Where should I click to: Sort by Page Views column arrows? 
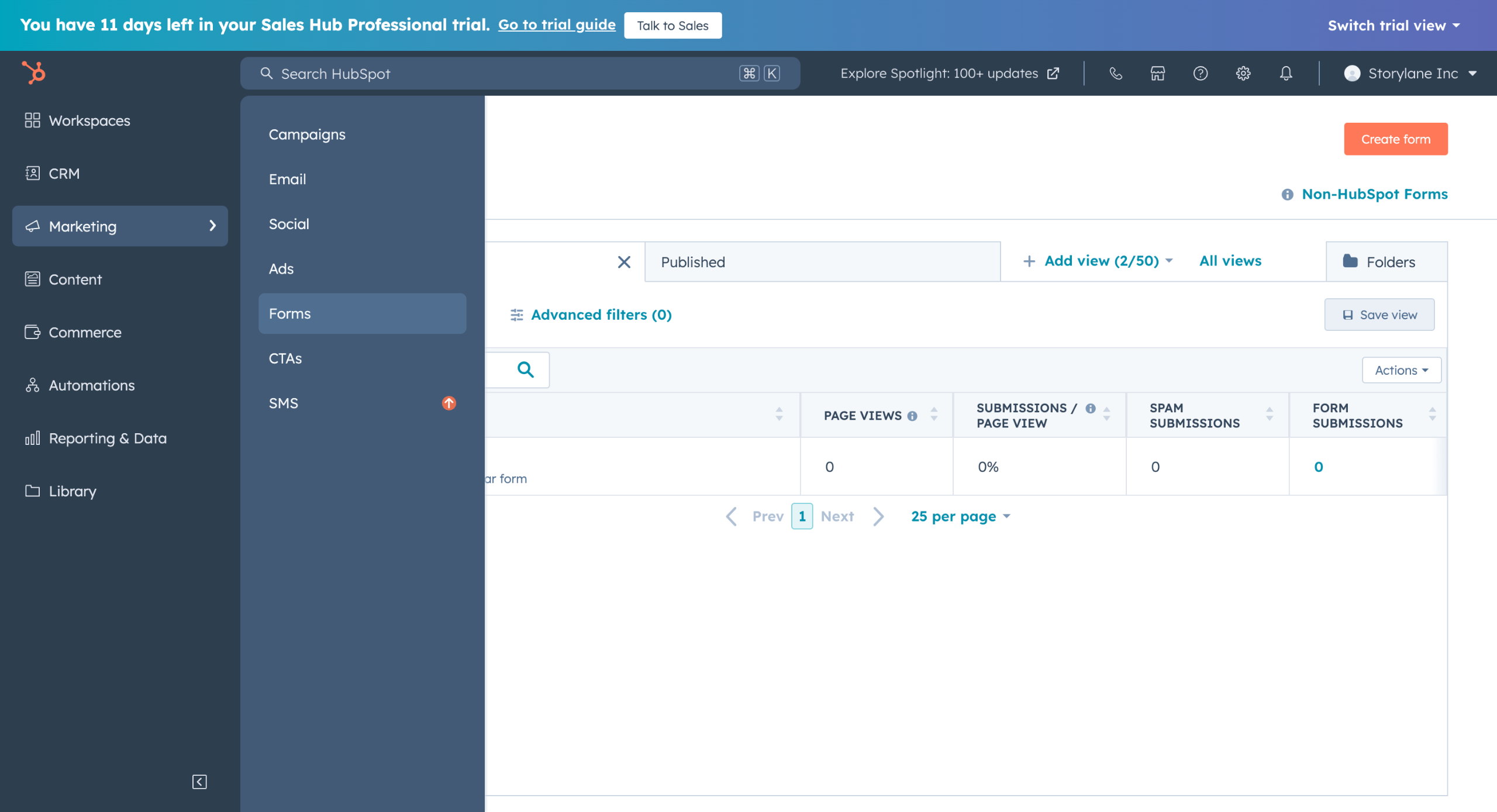[934, 414]
